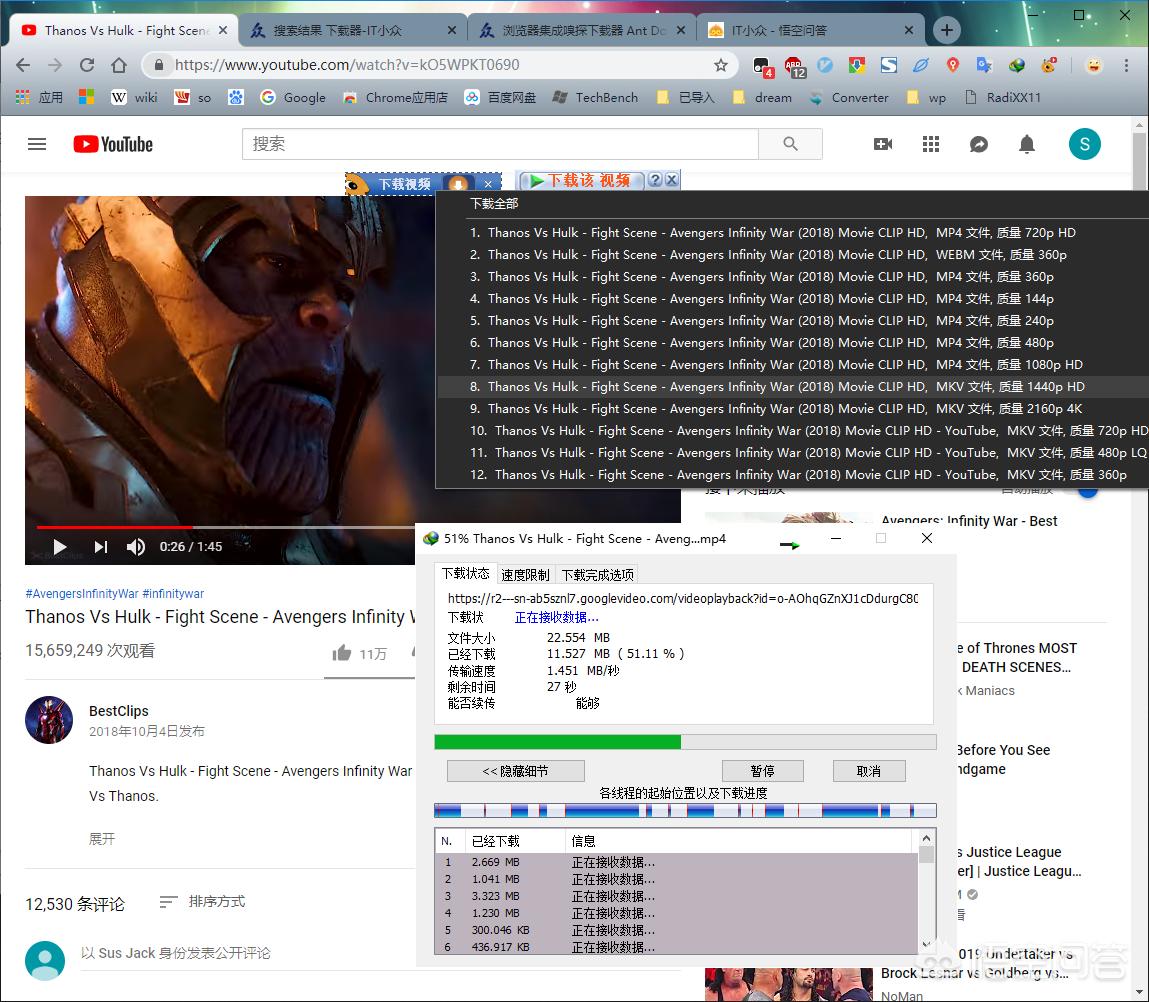The height and width of the screenshot is (1002, 1149).
Task: Open the TechBench bookmark
Action: (595, 97)
